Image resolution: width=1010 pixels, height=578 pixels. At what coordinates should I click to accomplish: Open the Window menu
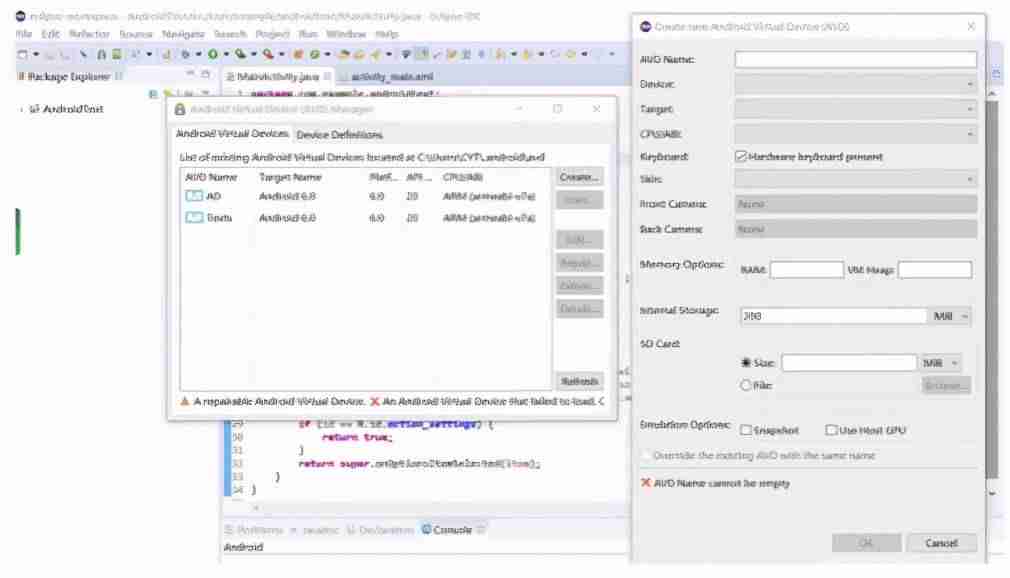pyautogui.click(x=345, y=34)
